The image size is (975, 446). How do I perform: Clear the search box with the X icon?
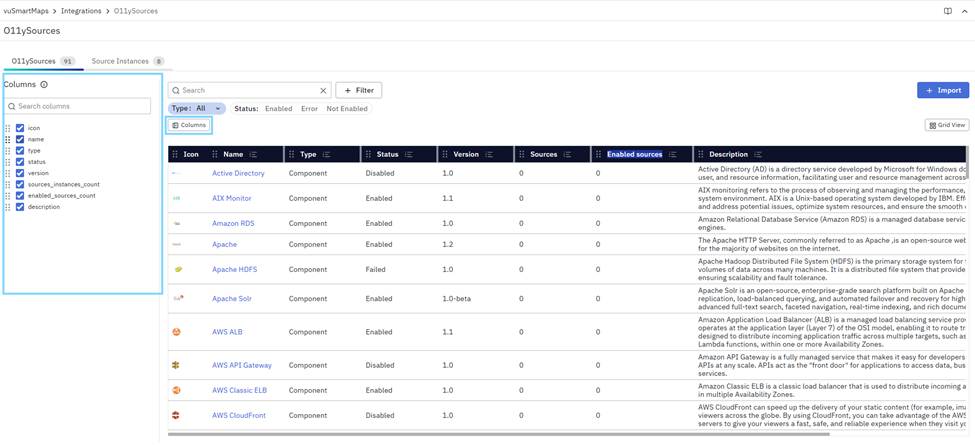(322, 91)
